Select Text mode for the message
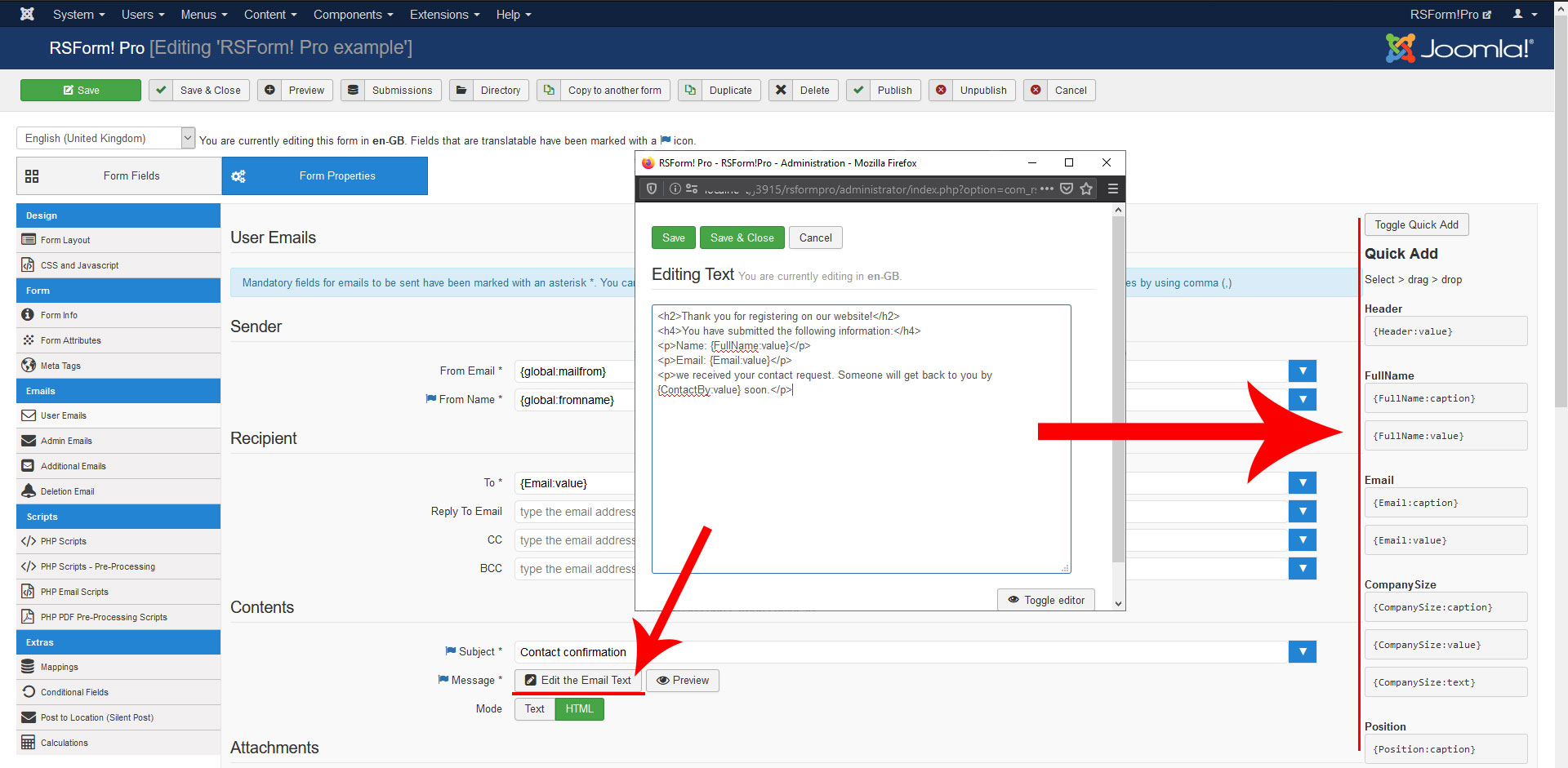Image resolution: width=1568 pixels, height=768 pixels. [x=535, y=708]
